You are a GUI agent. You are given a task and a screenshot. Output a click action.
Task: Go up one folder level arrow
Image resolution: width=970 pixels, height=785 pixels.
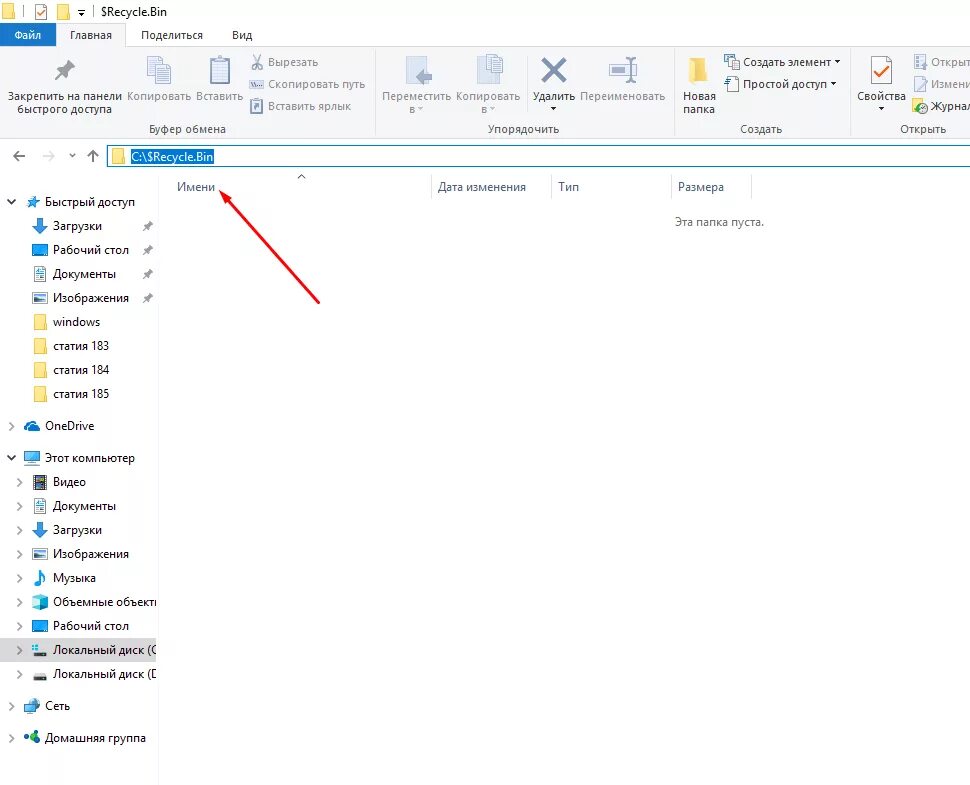(x=93, y=156)
